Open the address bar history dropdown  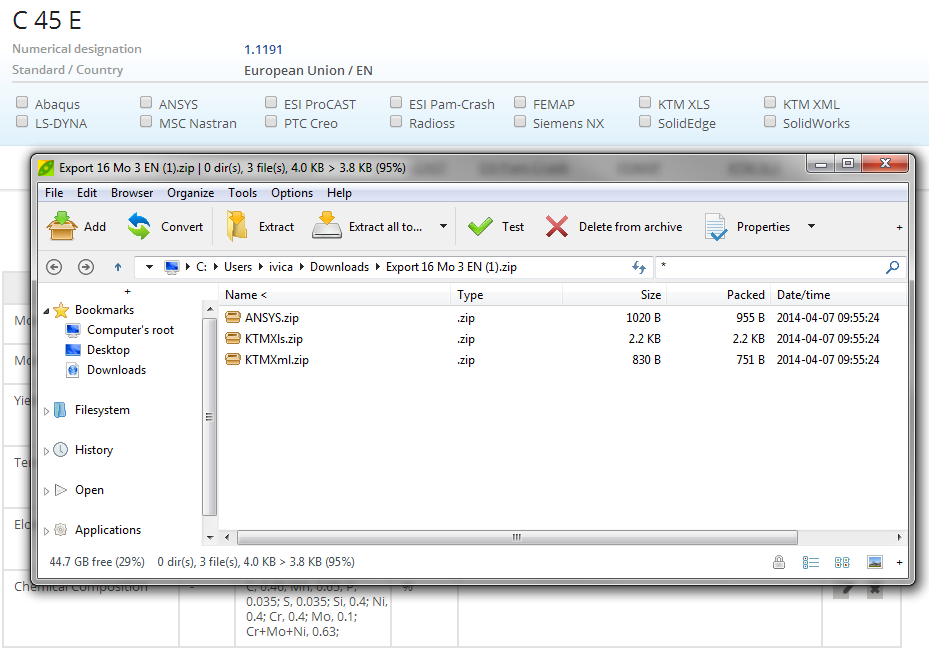pyautogui.click(x=149, y=267)
